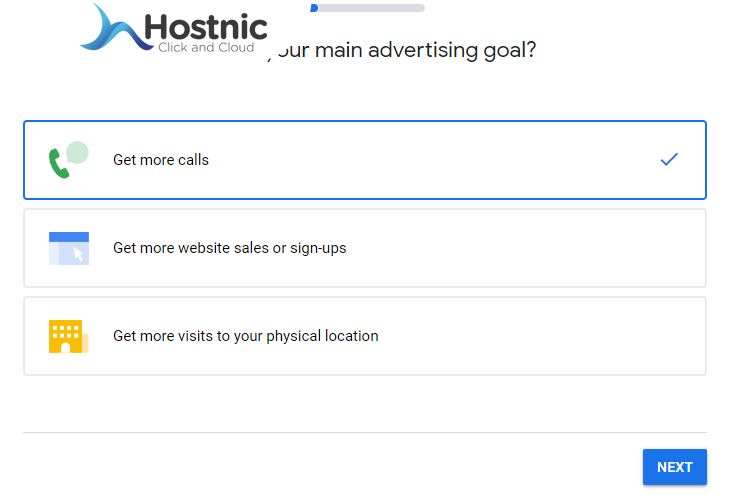Click the yellow storefront building icon
Image resolution: width=729 pixels, height=500 pixels.
click(69, 336)
